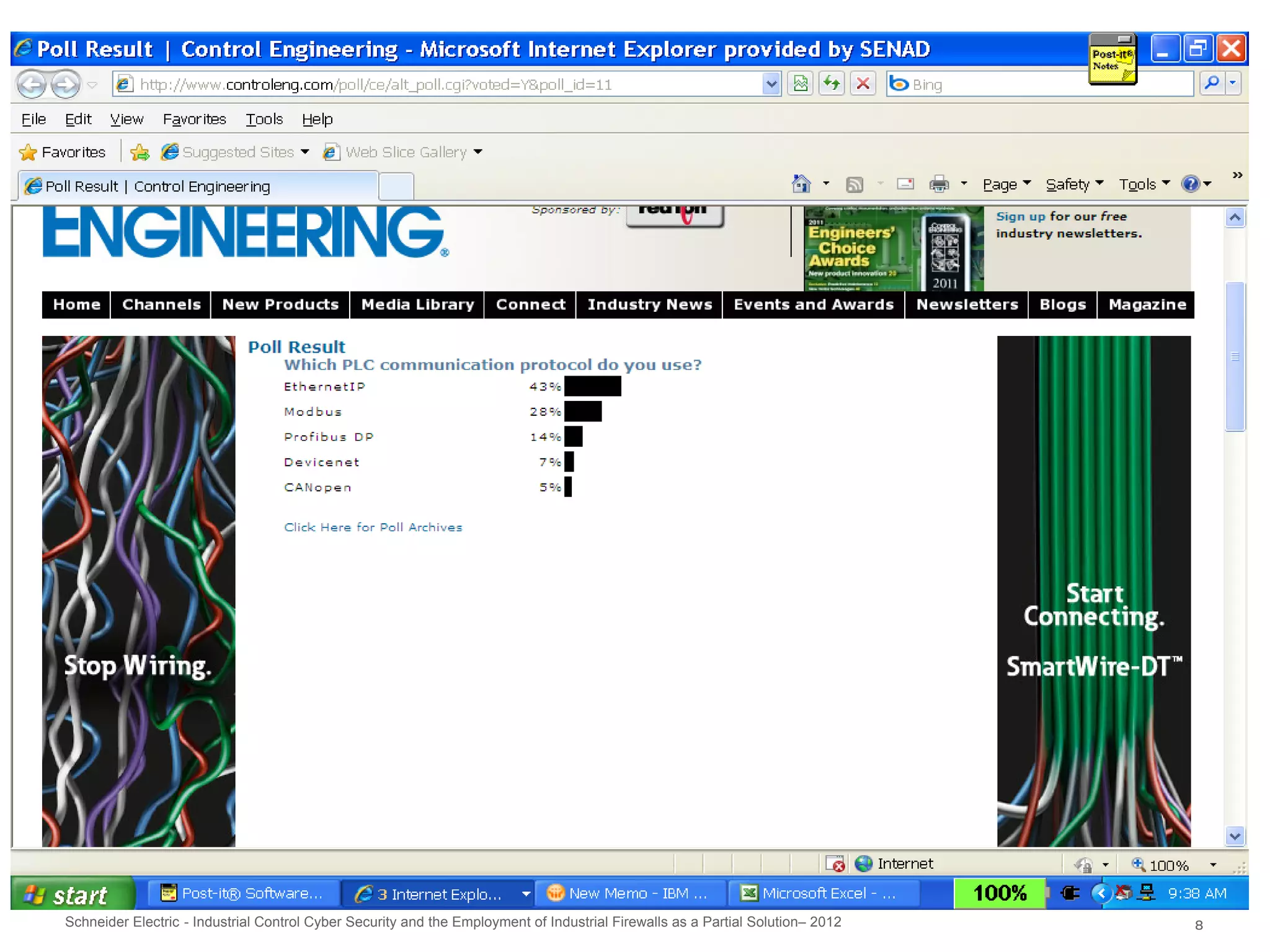Open the Favorites menu

194,119
